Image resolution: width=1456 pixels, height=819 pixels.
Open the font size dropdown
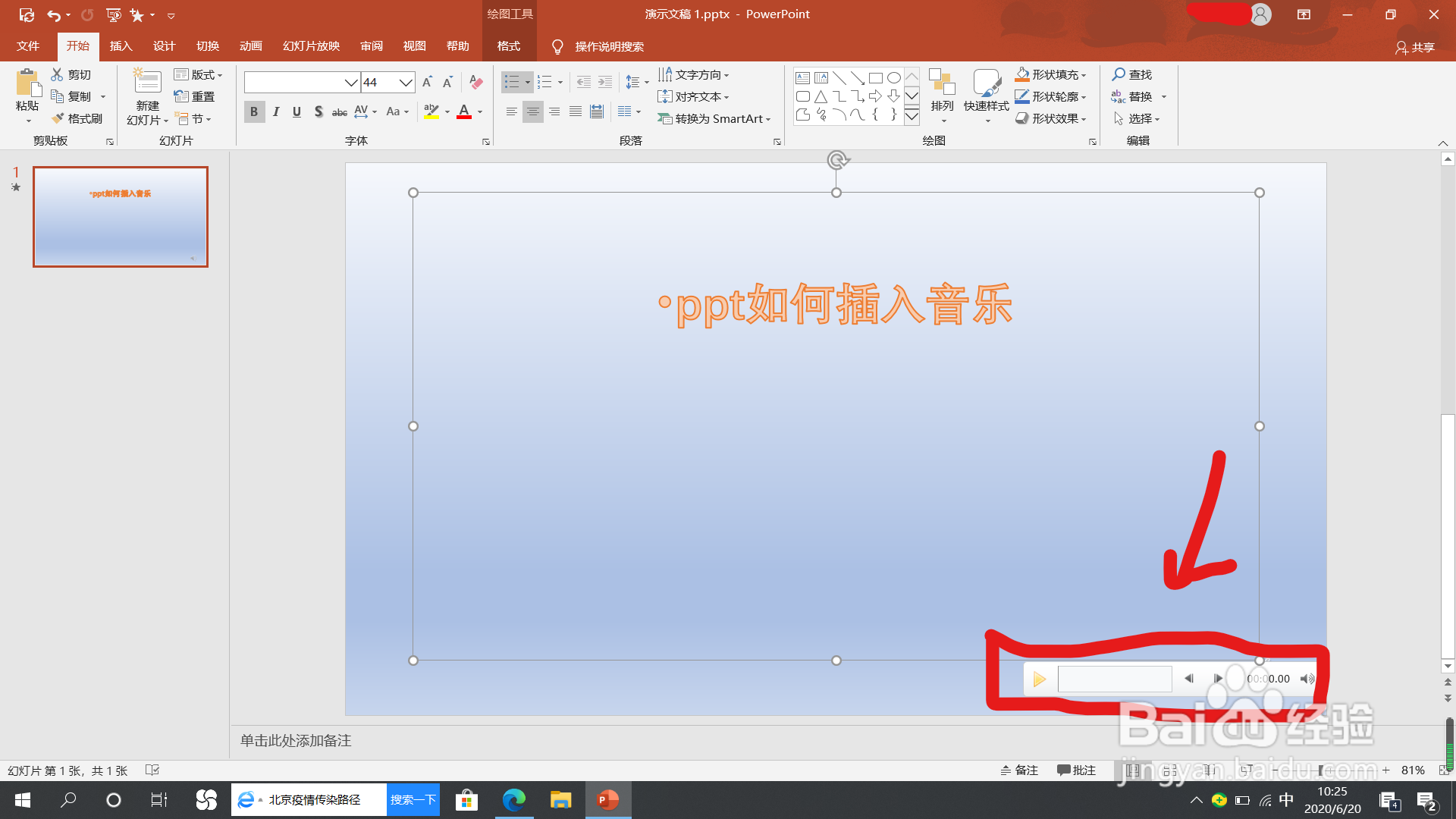coord(406,82)
